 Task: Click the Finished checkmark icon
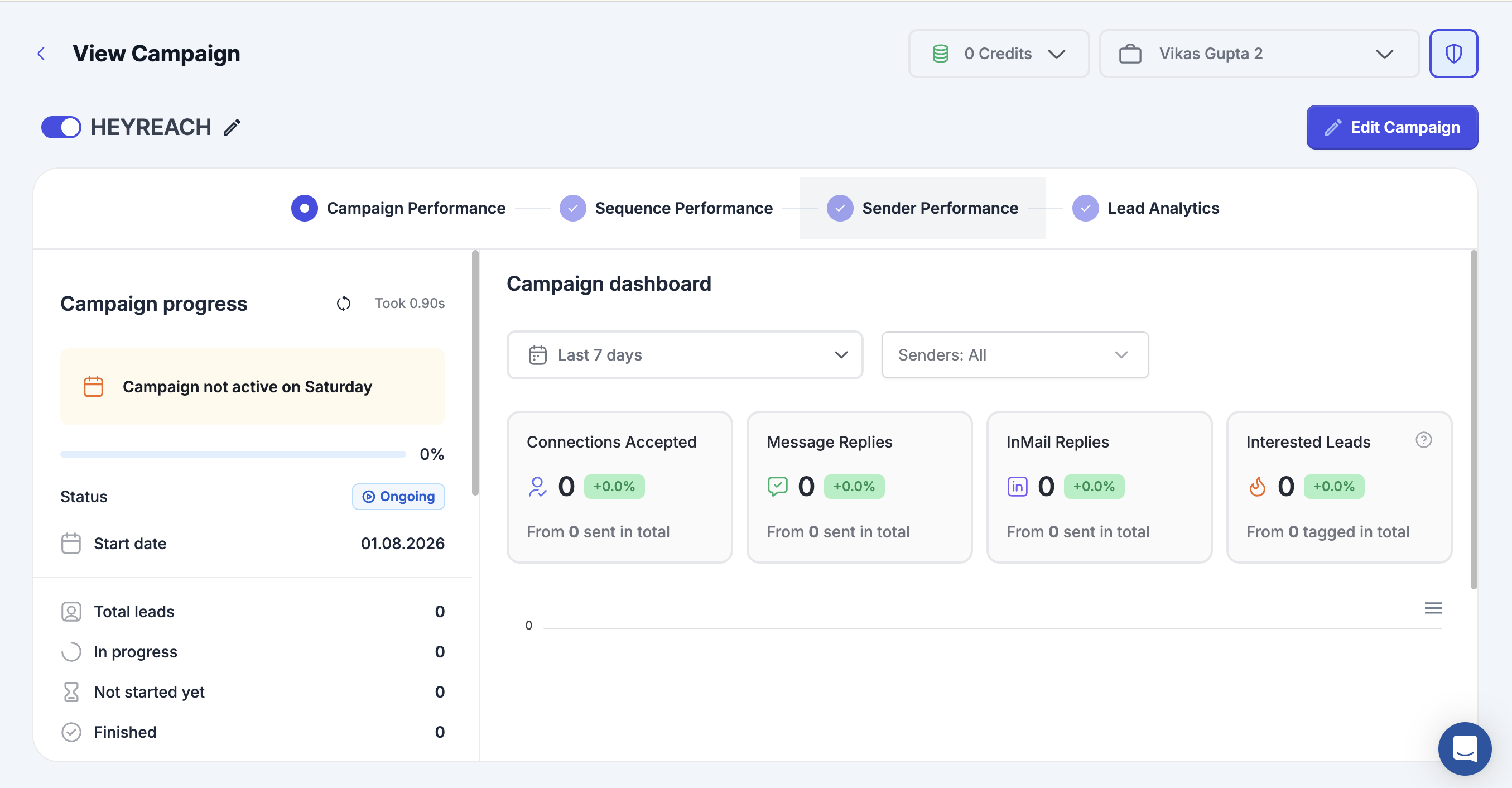[x=71, y=732]
